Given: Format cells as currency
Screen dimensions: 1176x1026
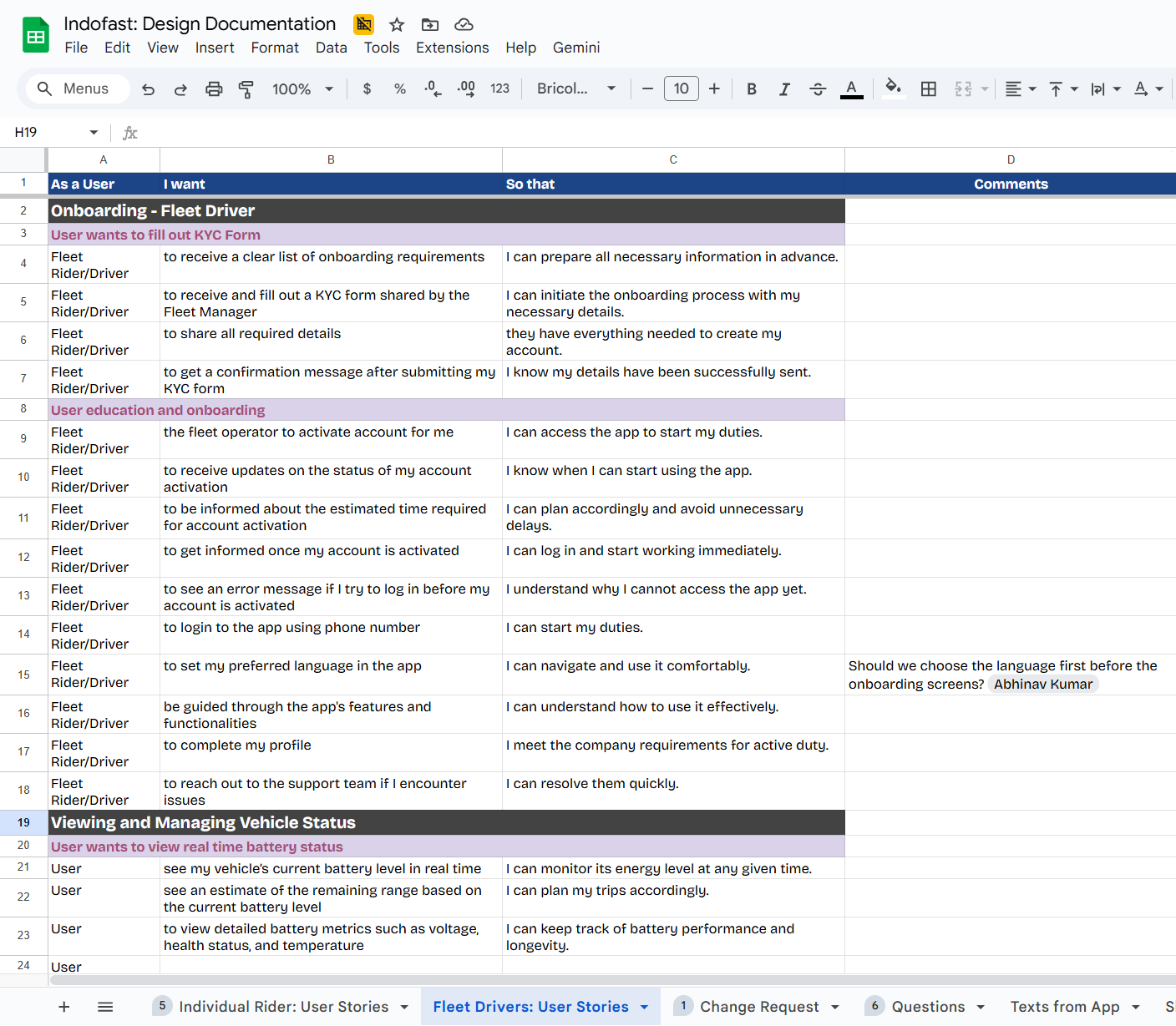Looking at the screenshot, I should point(367,89).
